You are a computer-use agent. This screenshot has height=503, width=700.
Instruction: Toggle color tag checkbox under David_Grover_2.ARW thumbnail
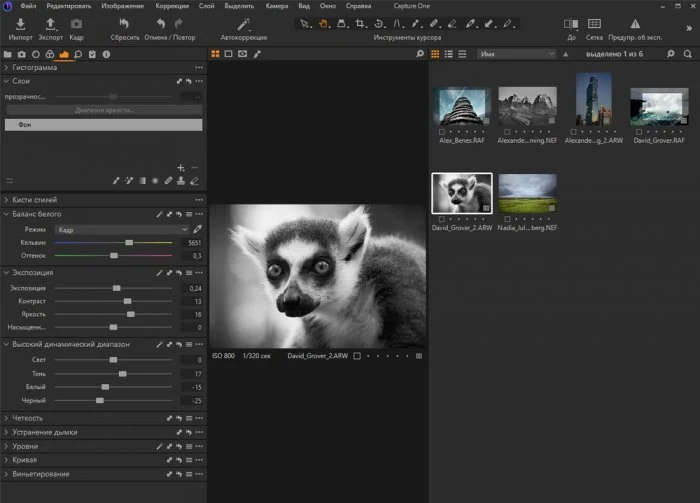442,219
